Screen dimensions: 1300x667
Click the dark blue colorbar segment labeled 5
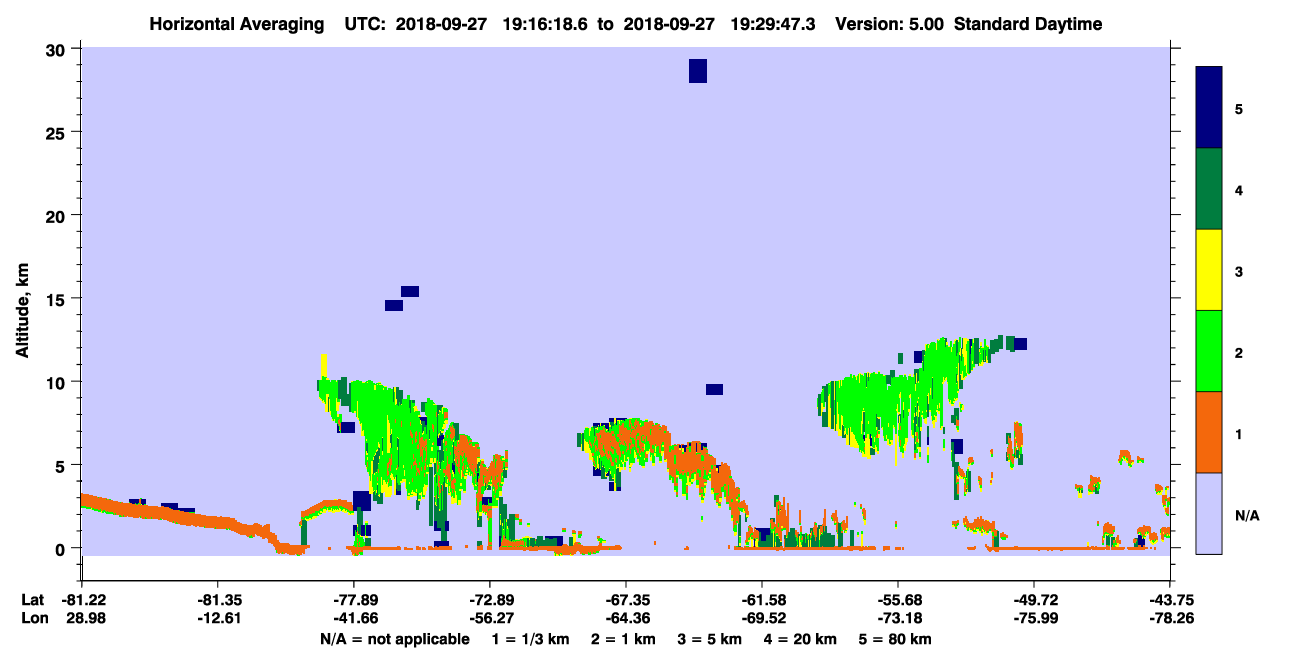click(1209, 108)
